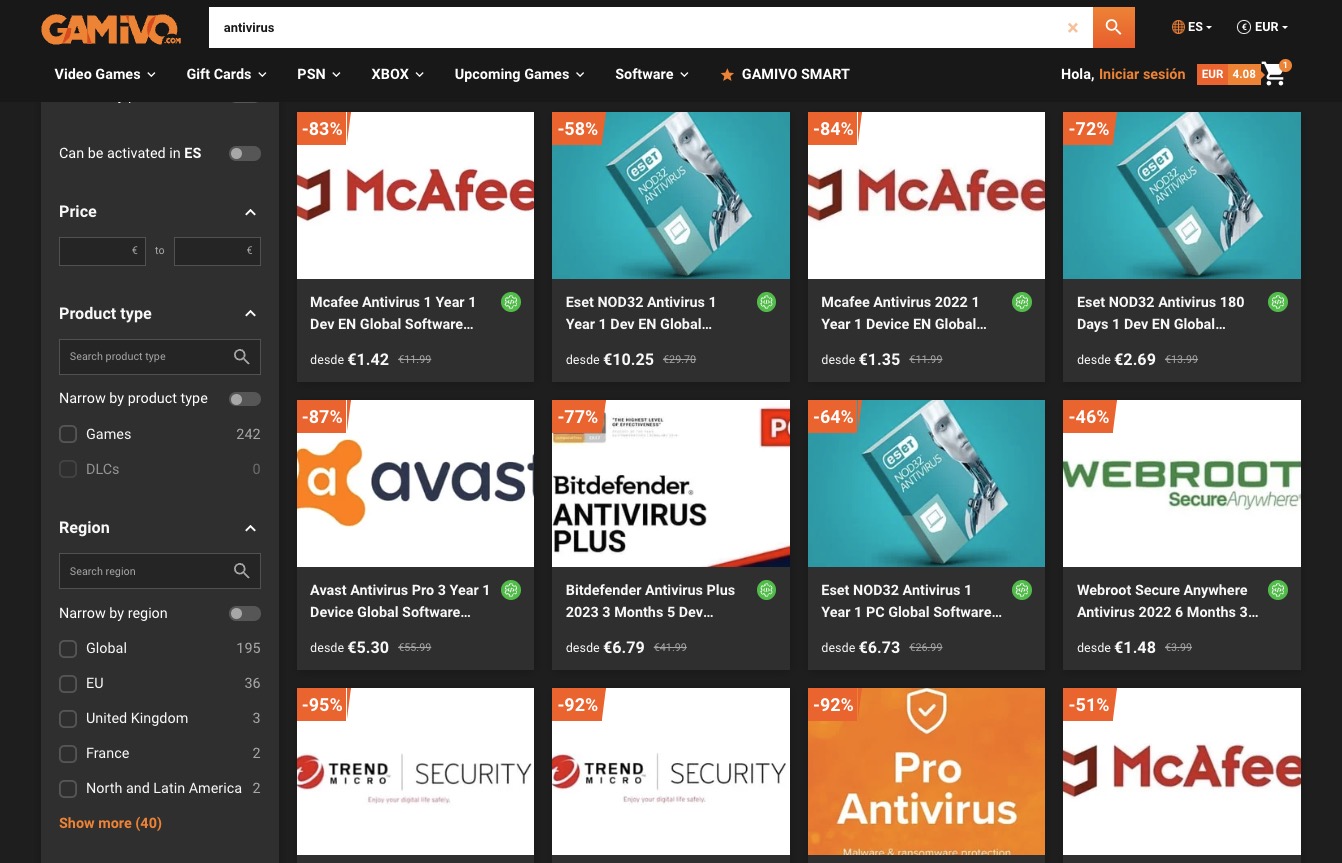Check North and Latin America region box
The width and height of the screenshot is (1342, 863).
[68, 788]
